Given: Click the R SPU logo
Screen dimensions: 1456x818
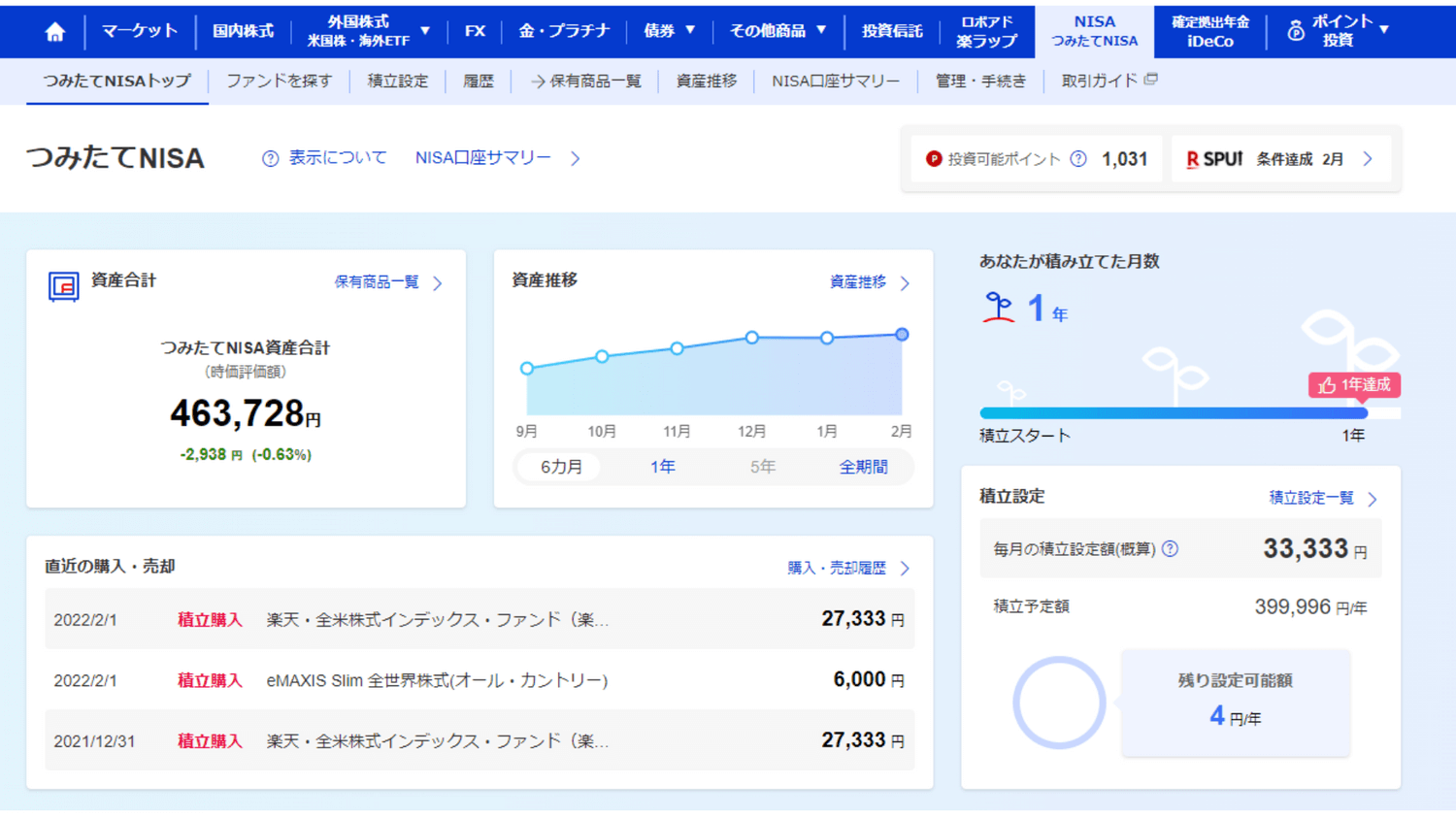Looking at the screenshot, I should (x=1214, y=159).
